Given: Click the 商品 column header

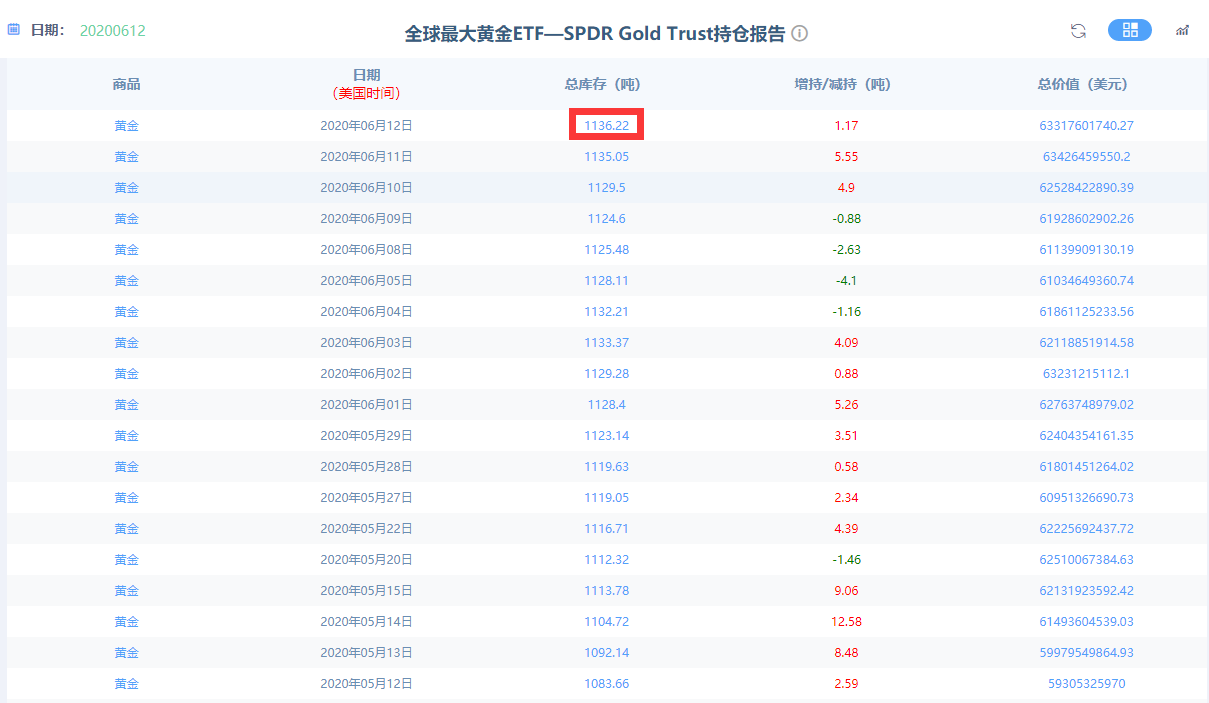Looking at the screenshot, I should (x=127, y=85).
